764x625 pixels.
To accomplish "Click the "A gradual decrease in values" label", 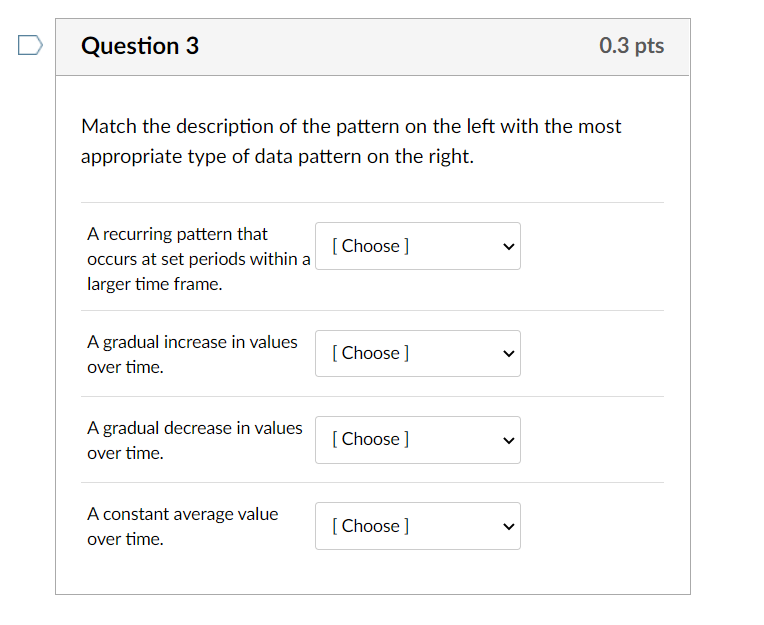I will 195,440.
